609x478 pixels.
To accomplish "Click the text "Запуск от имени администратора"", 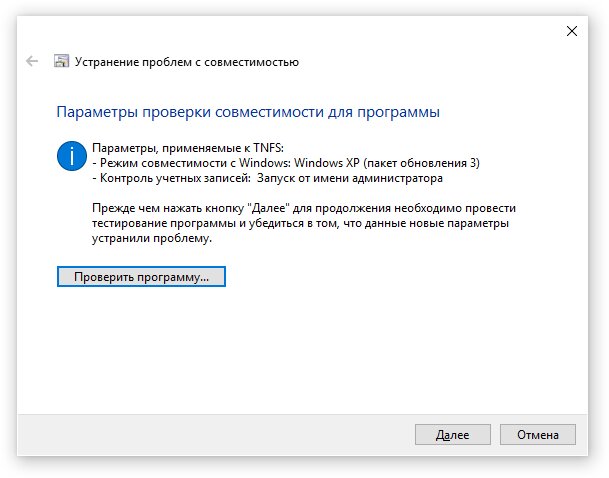I will 350,178.
